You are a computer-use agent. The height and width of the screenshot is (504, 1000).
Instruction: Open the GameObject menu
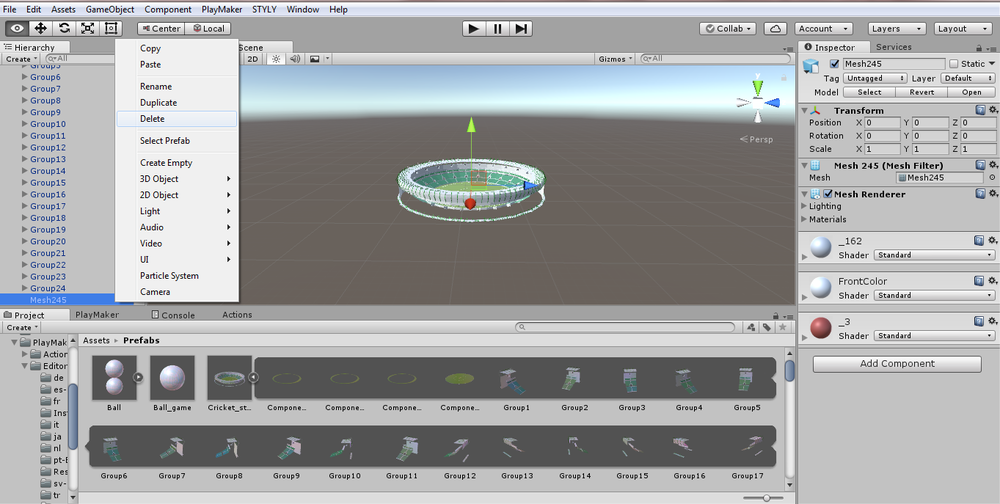[110, 10]
